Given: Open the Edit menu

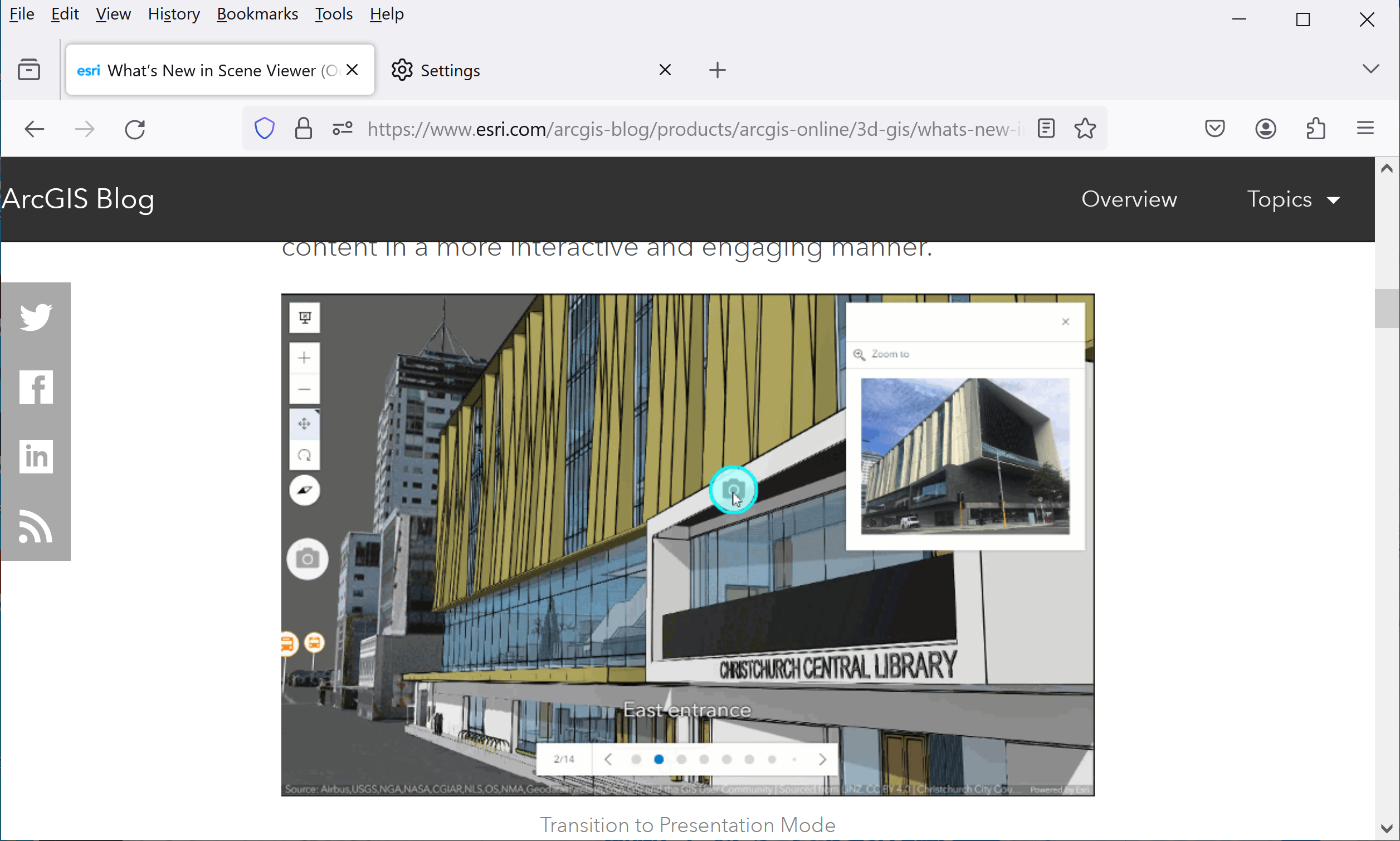Looking at the screenshot, I should 65,13.
